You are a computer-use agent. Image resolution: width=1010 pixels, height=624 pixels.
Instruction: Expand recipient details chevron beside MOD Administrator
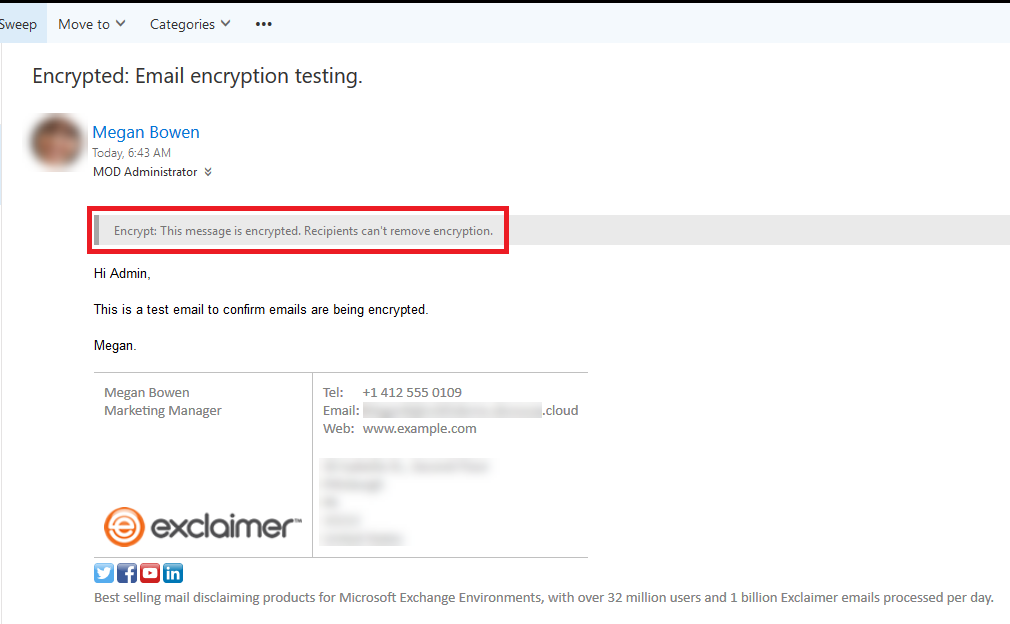pyautogui.click(x=208, y=172)
